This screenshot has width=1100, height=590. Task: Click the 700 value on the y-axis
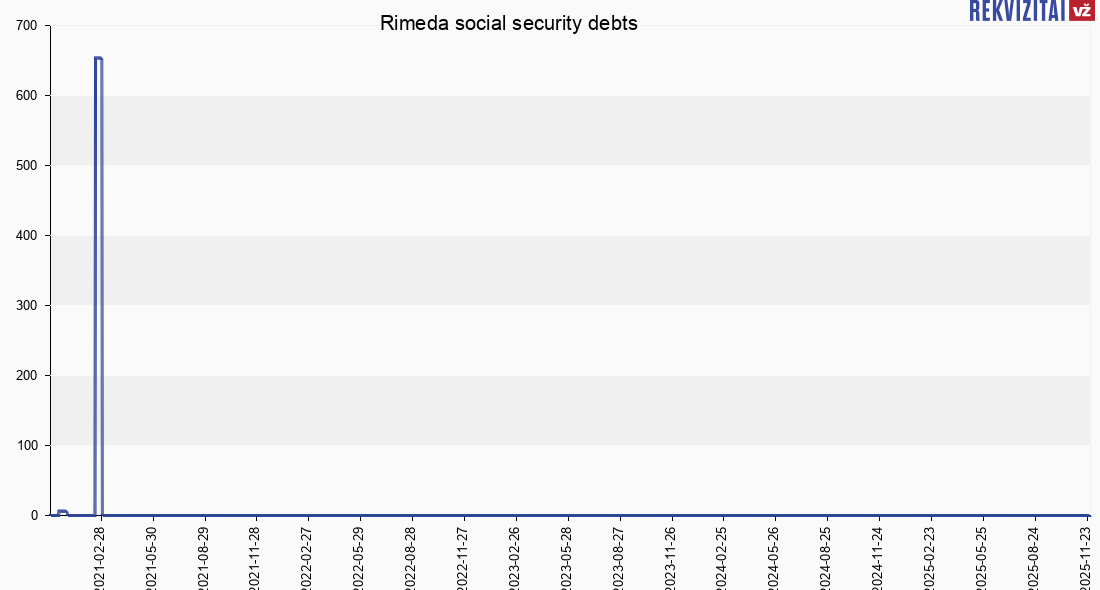(27, 26)
